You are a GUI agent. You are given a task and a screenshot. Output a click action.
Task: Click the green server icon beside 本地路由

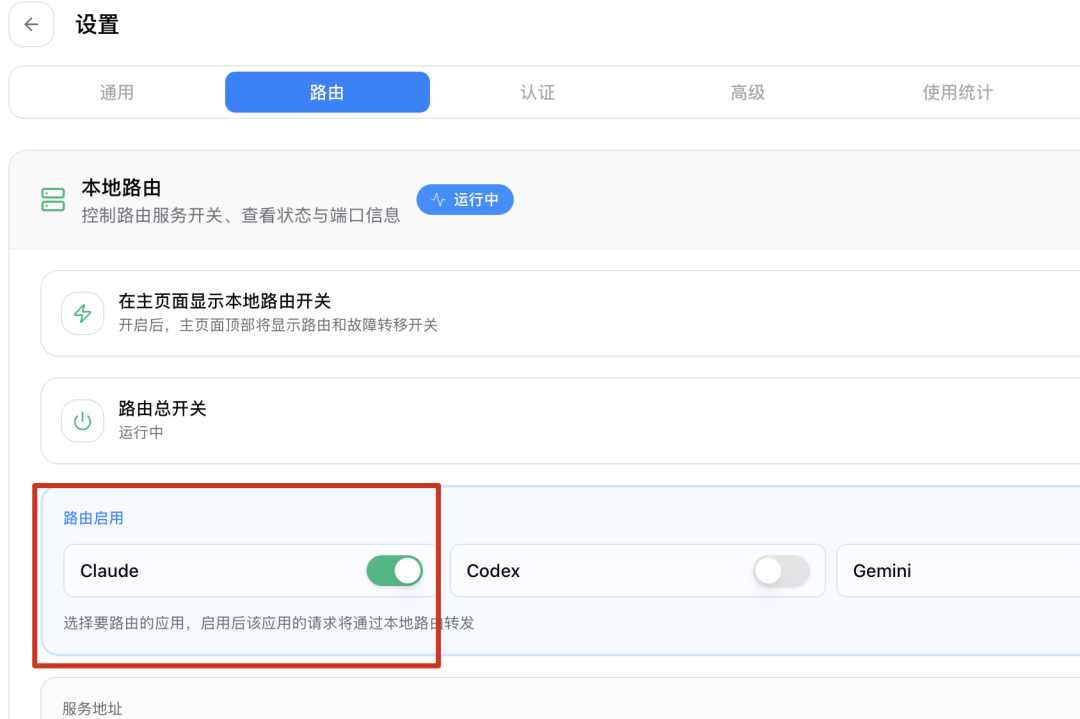pos(53,200)
